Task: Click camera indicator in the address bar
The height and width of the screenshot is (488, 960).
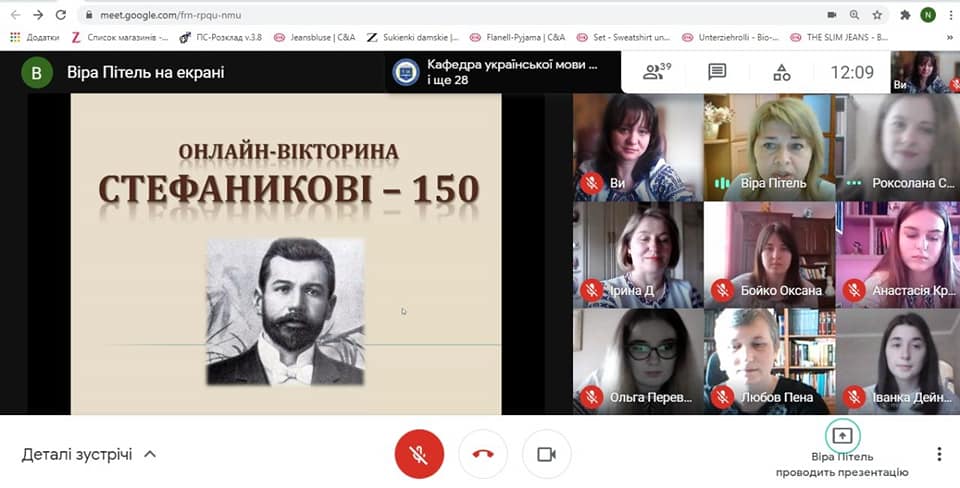Action: 832,15
